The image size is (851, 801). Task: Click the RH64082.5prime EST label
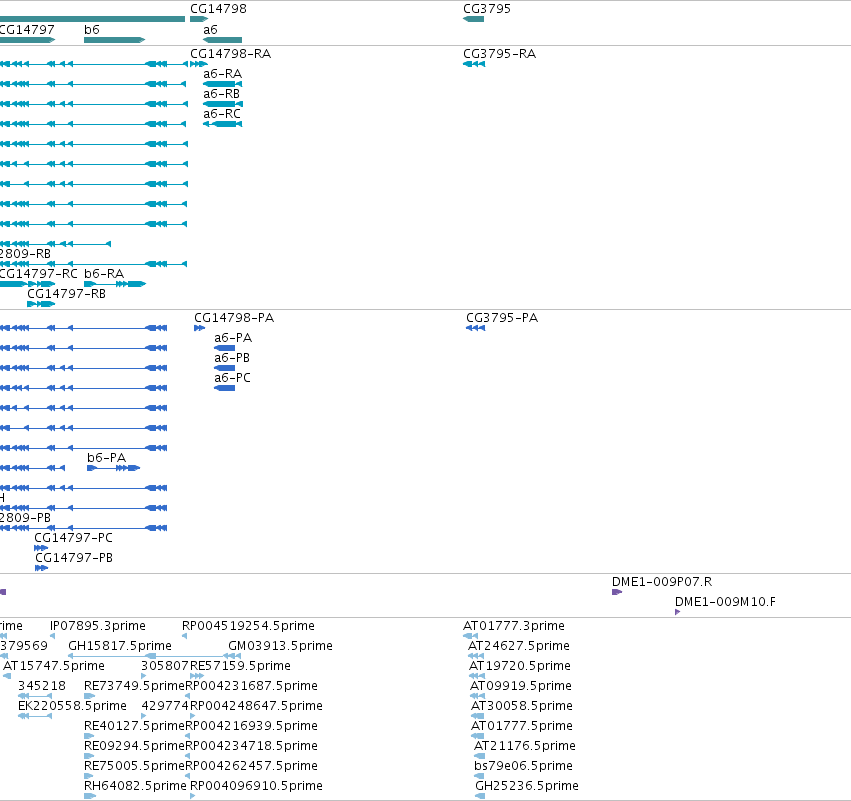point(135,786)
